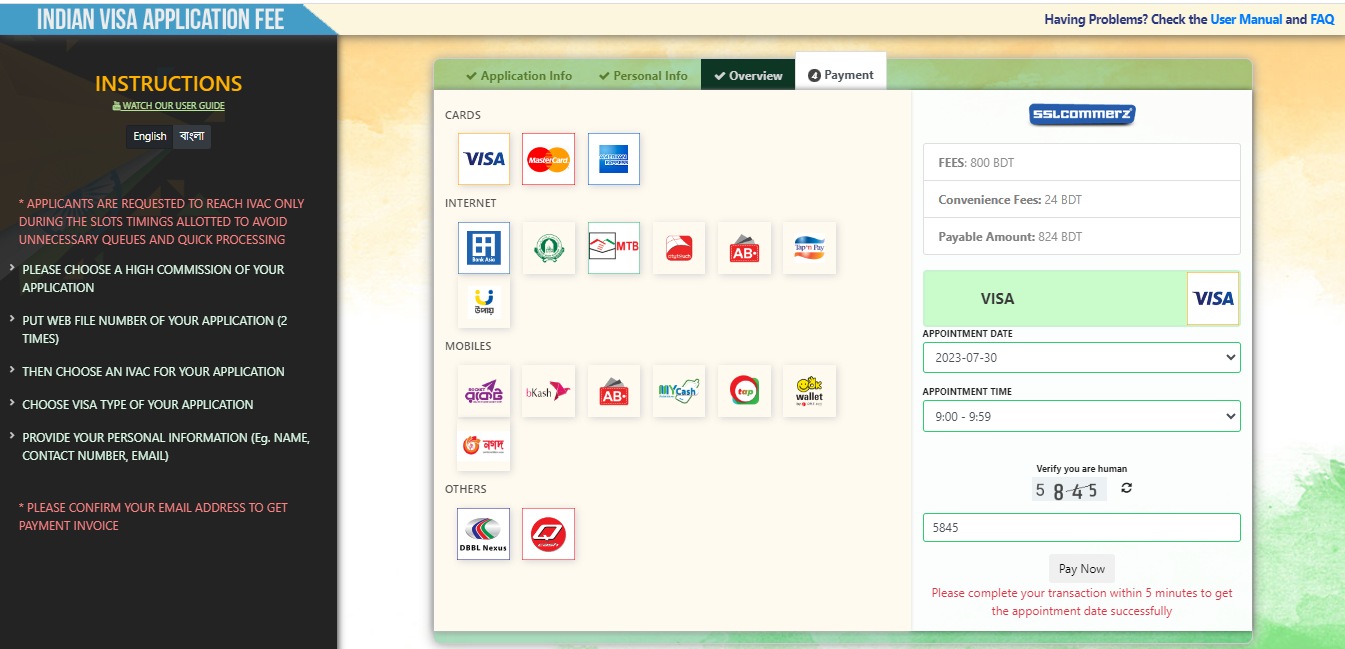The image size is (1345, 649).
Task: Select the Upay icon under INTERNET
Action: click(484, 303)
